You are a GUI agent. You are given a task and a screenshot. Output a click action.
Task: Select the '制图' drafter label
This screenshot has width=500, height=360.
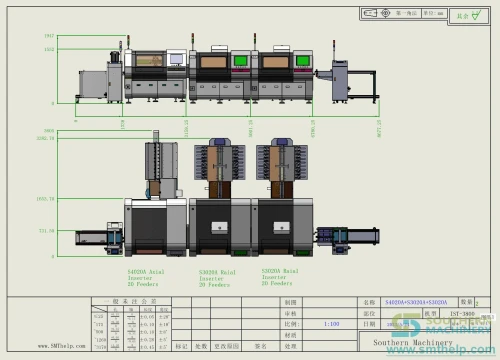[x=290, y=302]
